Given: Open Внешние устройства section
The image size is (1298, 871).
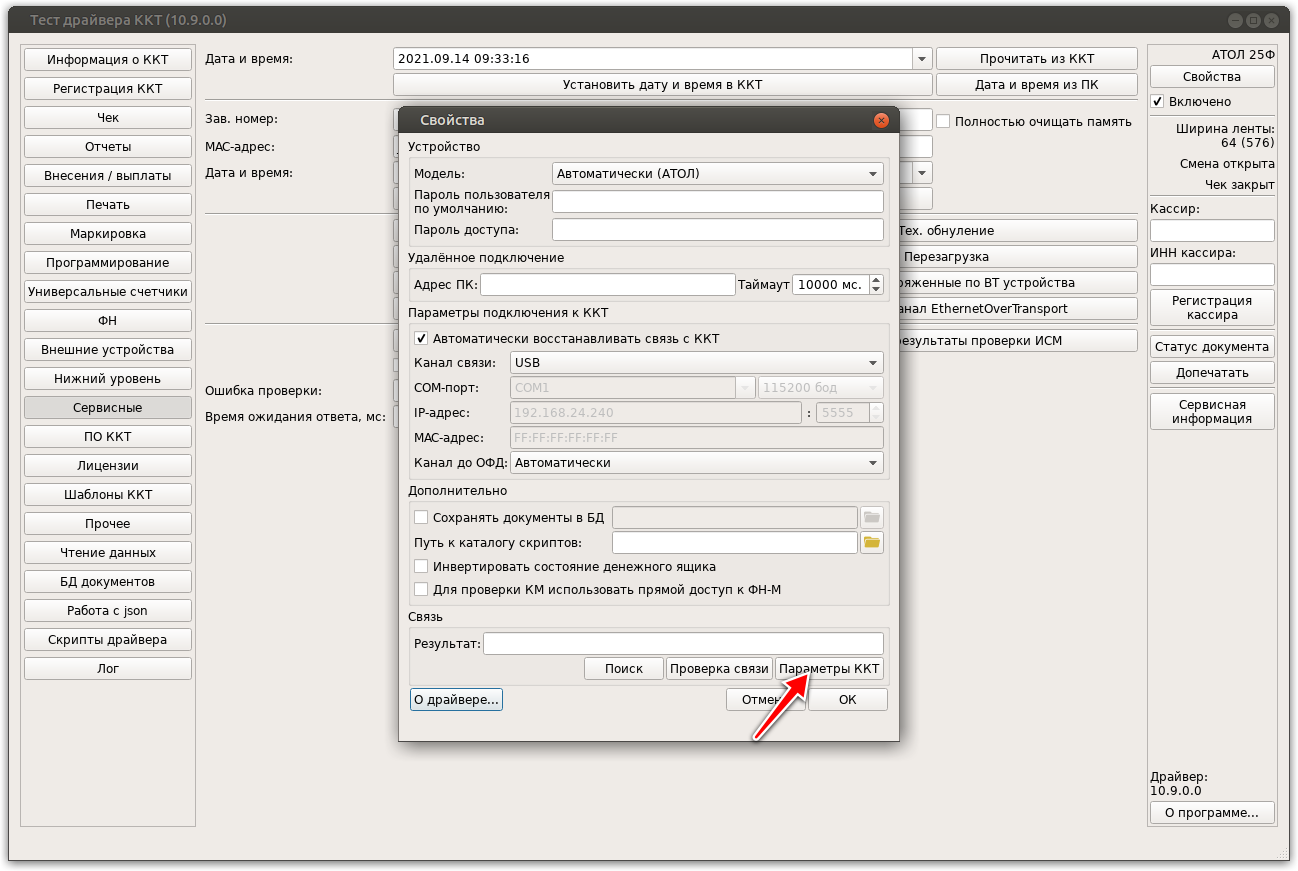Looking at the screenshot, I should tap(108, 349).
